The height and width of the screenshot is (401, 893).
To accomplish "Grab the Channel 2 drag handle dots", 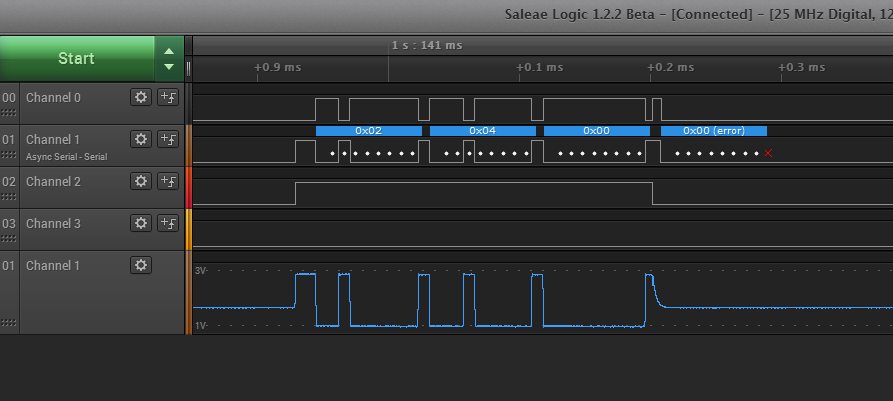I will [x=9, y=197].
